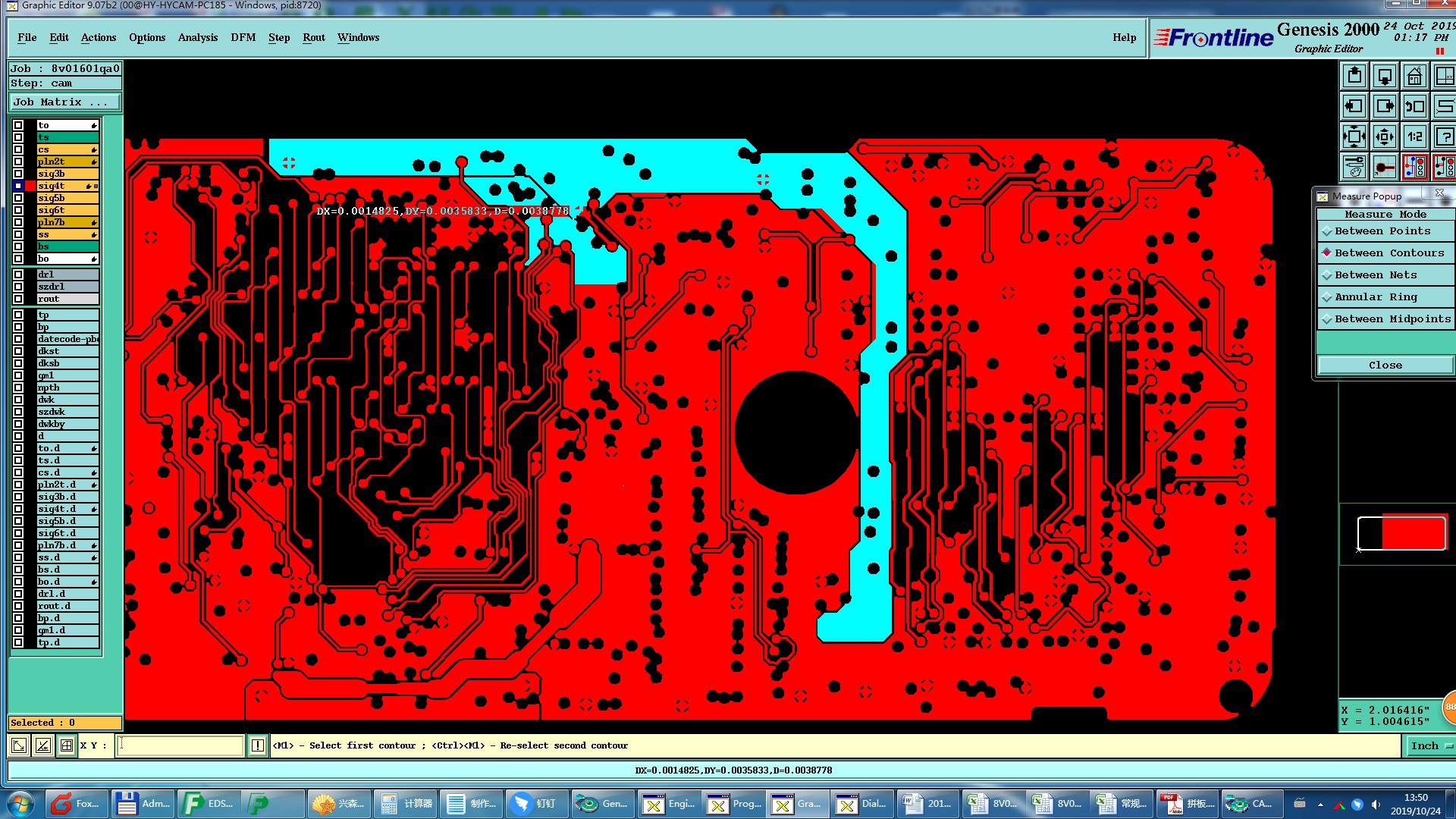Viewport: 1456px width, 819px height.
Task: Click the exclamation mark icon beside XY field
Action: (x=258, y=745)
